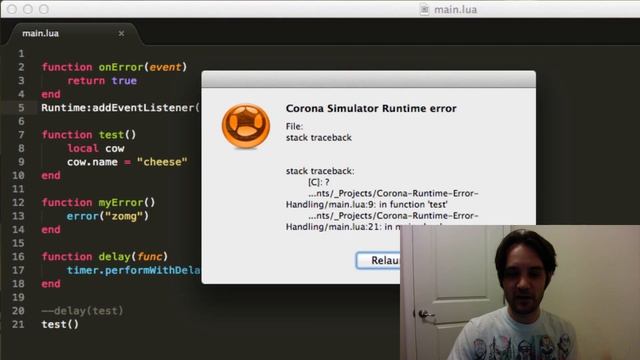Viewport: 640px width, 360px height.
Task: Click the 'error("zomg")' code line
Action: click(x=108, y=216)
